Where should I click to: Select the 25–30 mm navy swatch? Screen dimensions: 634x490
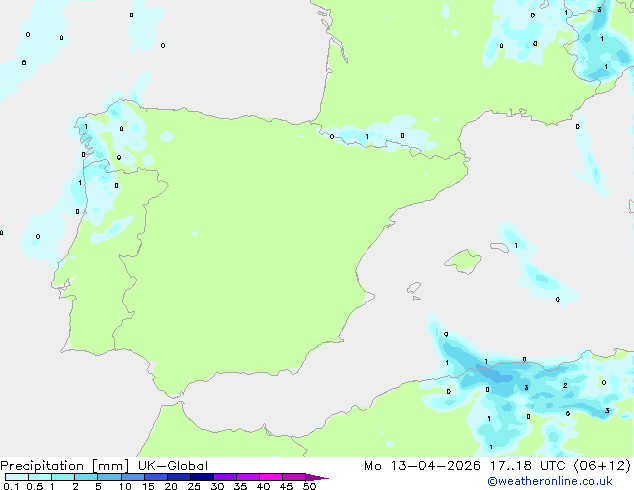point(201,477)
